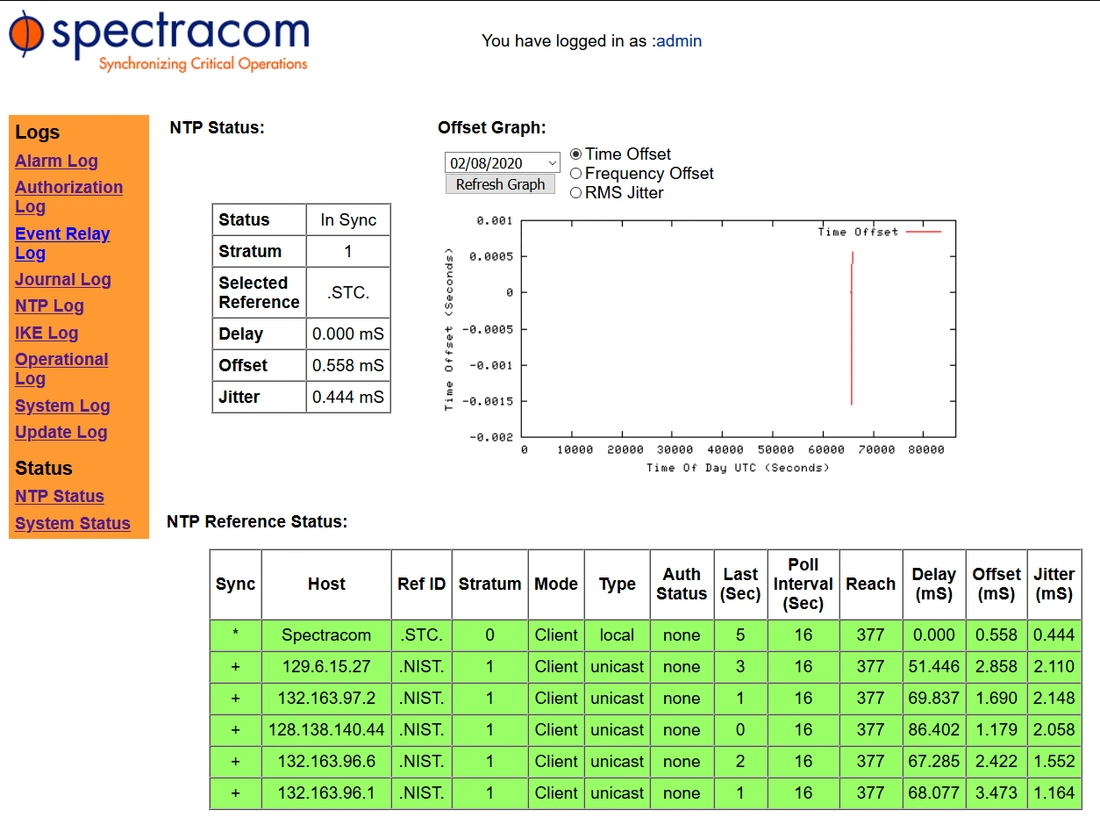The height and width of the screenshot is (832, 1100).
Task: Open the Update Log link
Action: [61, 433]
